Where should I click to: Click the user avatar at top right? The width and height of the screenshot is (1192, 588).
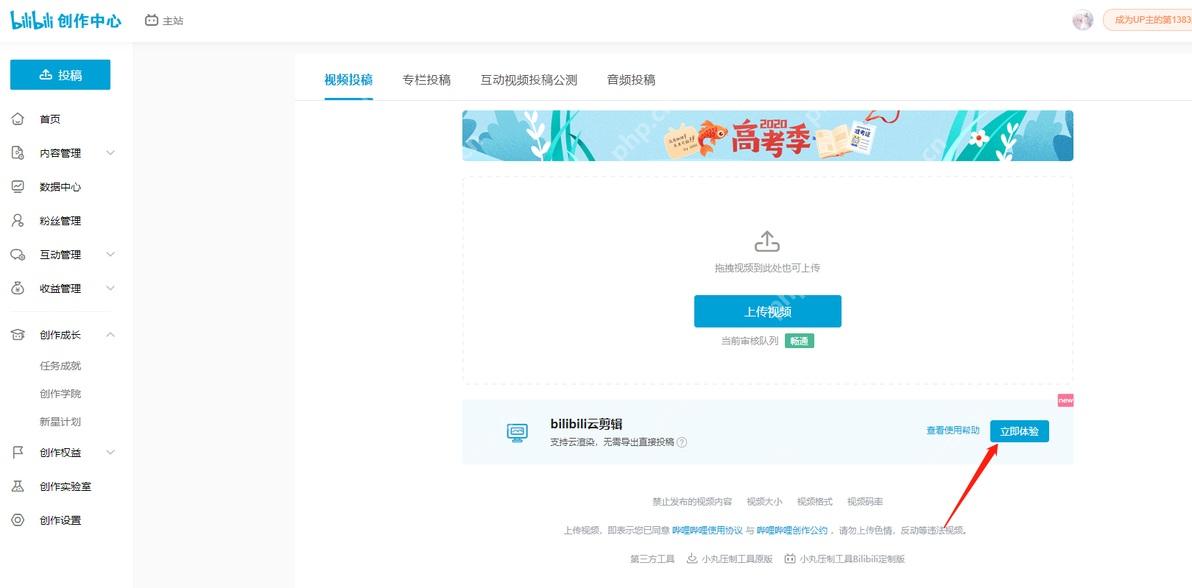1083,21
